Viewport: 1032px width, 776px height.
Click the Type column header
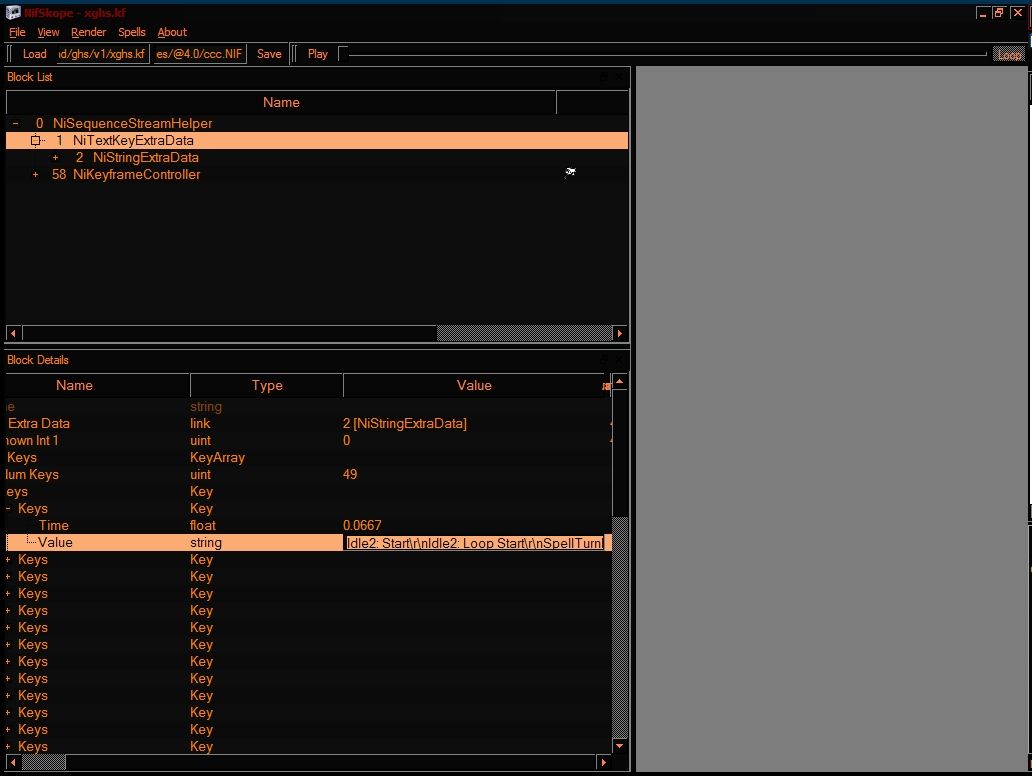267,385
